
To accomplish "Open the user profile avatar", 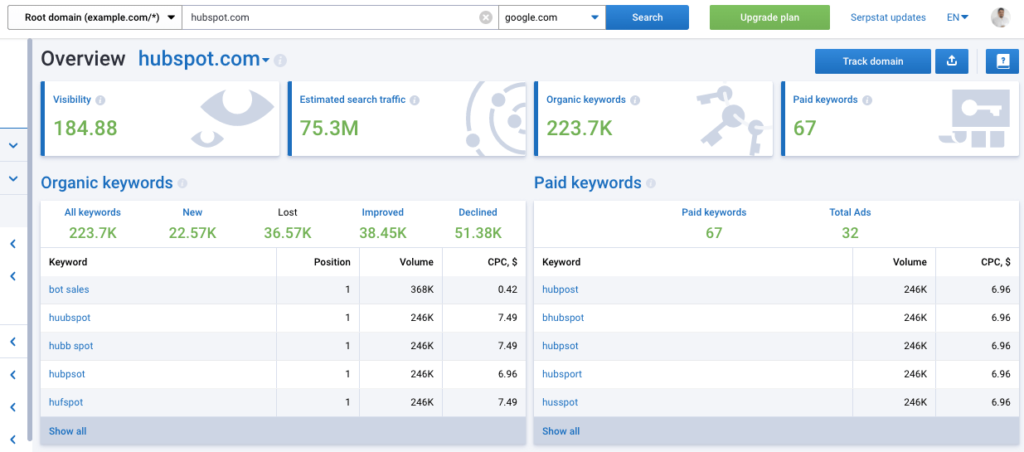I will click(1000, 18).
